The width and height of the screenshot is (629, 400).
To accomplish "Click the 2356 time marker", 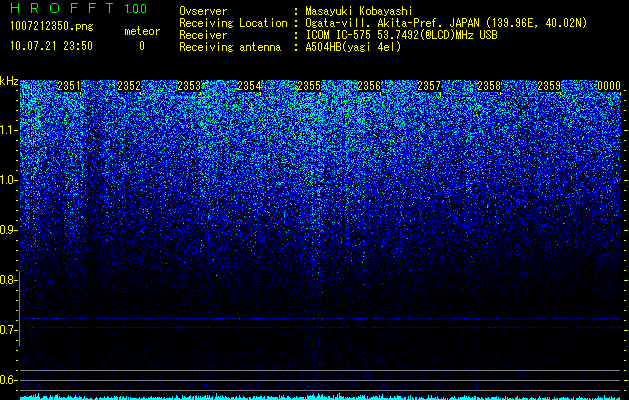I will pos(369,86).
